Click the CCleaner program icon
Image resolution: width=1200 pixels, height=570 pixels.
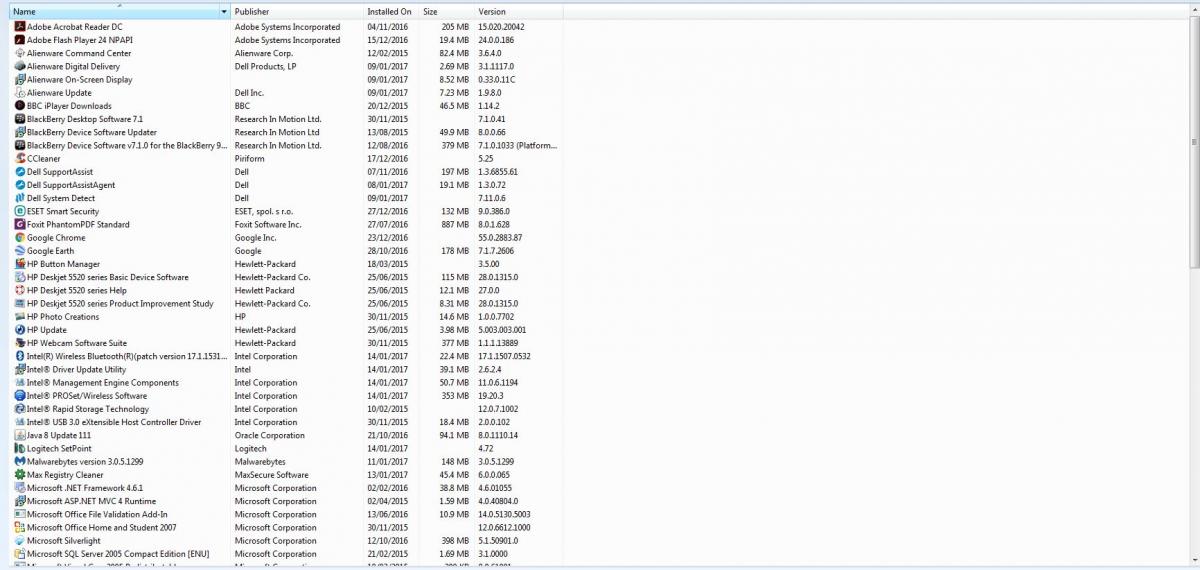click(20, 158)
